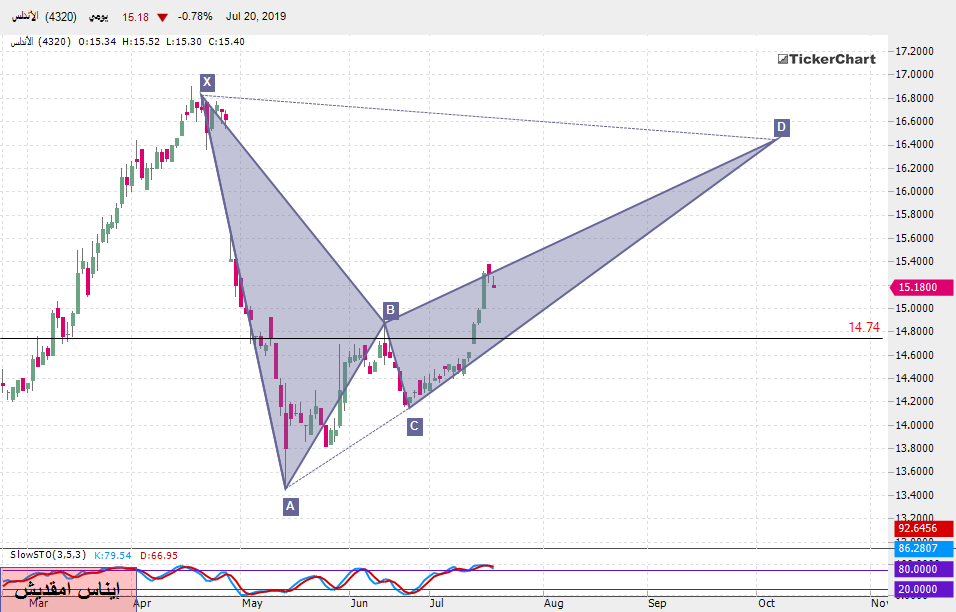This screenshot has height=612, width=956.
Task: Select the 20.0000 oversold level label
Action: click(x=917, y=590)
